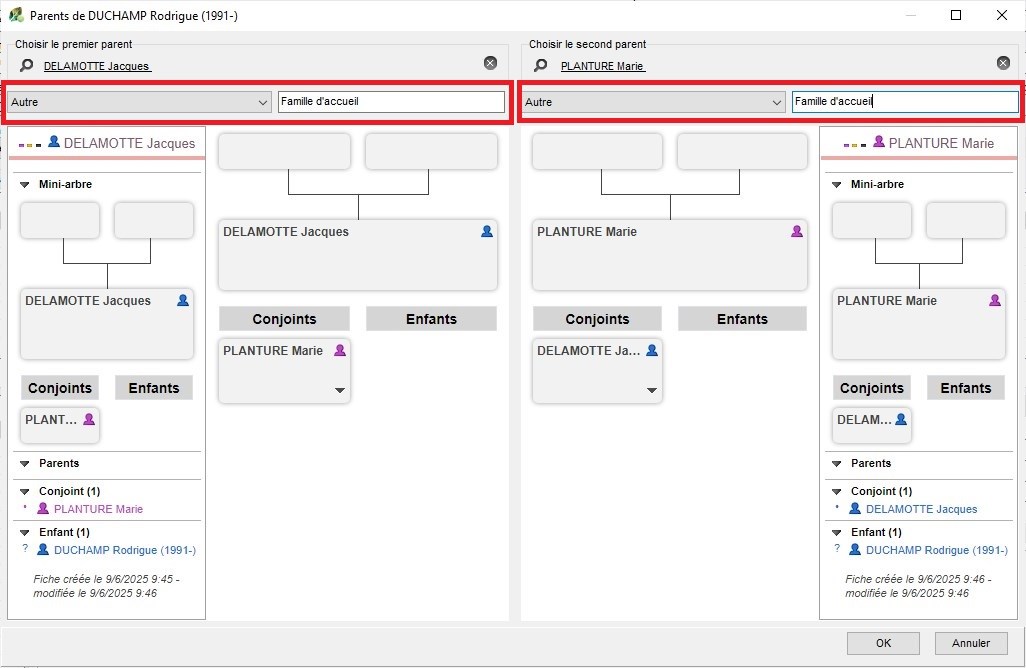Screen dimensions: 1026x668
Task: Click the colored dots icon beside PLANTURE Marie header
Action: pos(855,145)
